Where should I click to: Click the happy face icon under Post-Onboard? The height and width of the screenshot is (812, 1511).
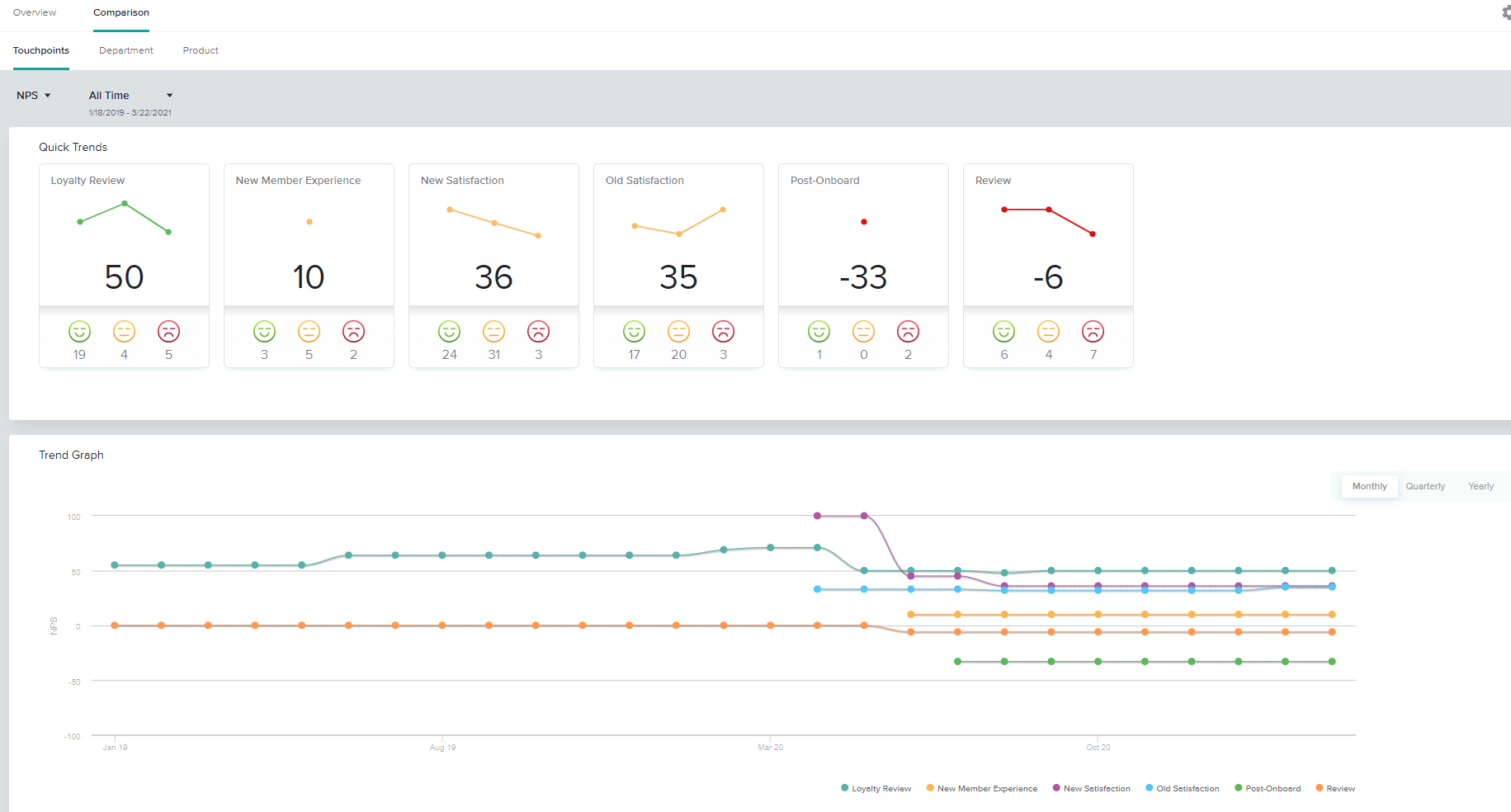[819, 332]
